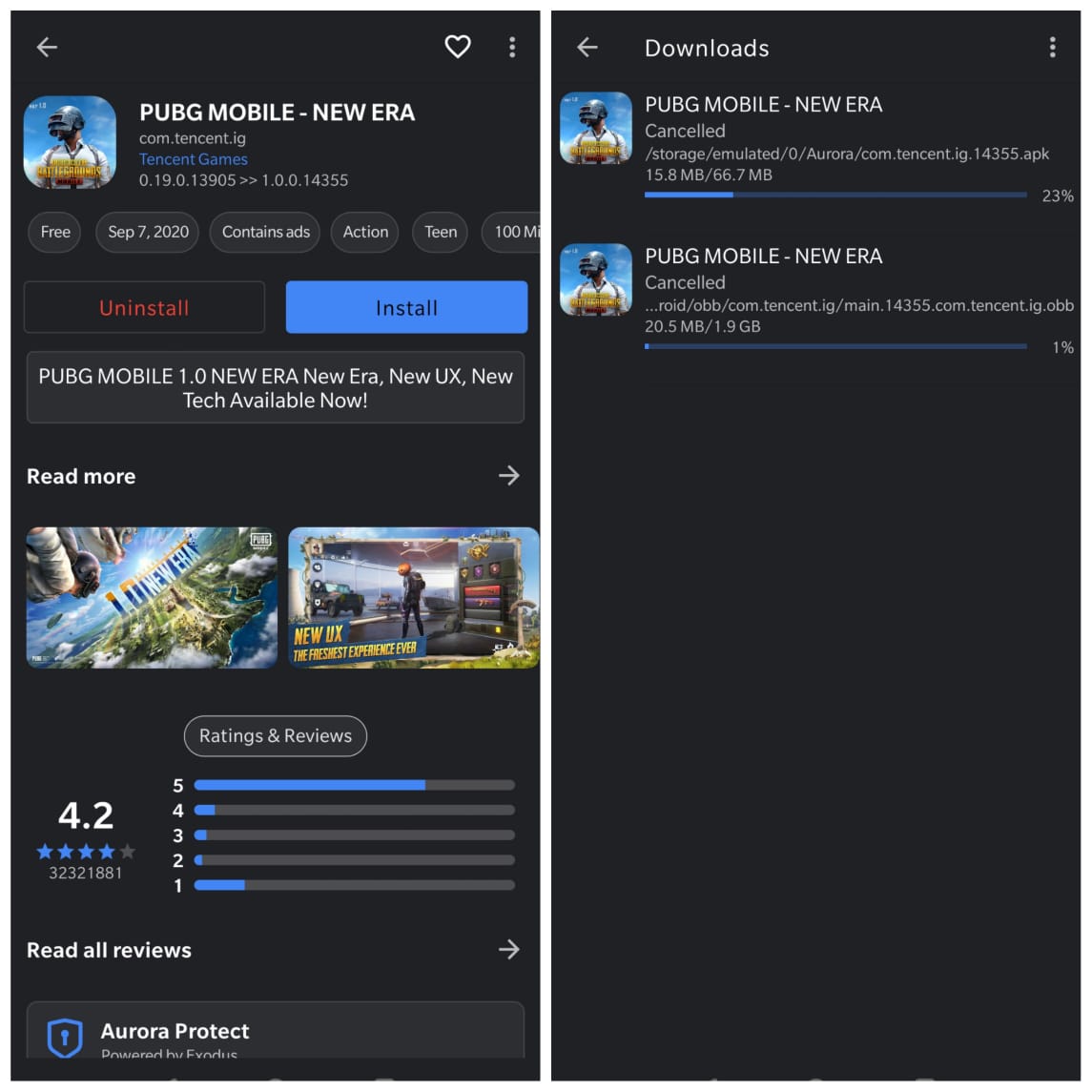The height and width of the screenshot is (1092, 1092).
Task: Tap the app icon of the APK download entry
Action: tap(596, 128)
